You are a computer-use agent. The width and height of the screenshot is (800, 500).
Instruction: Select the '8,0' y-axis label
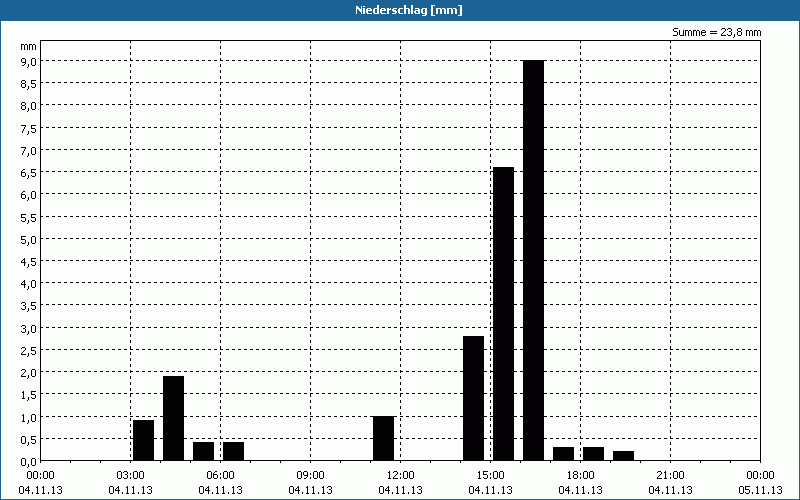coord(29,106)
